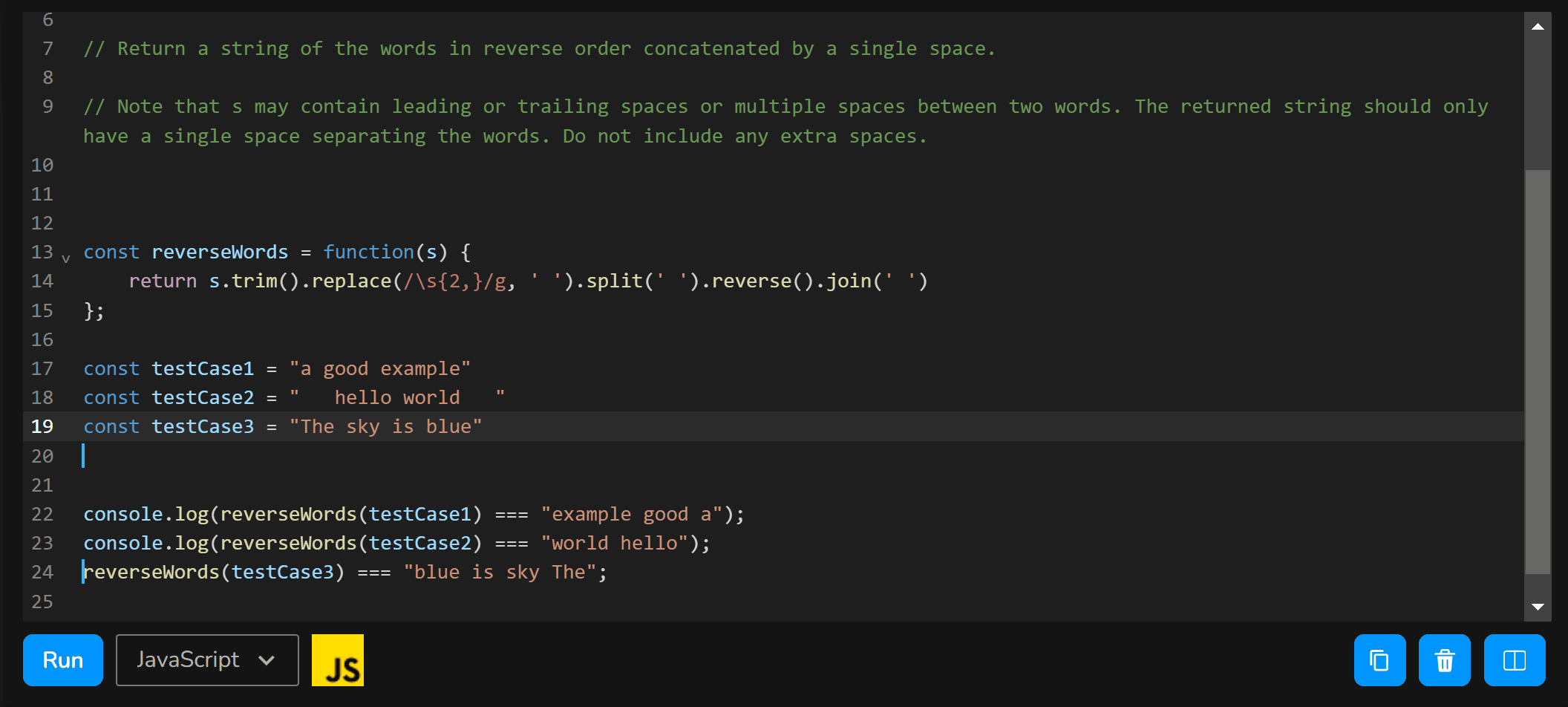The height and width of the screenshot is (707, 1568).
Task: Click line number 25 in the gutter
Action: [42, 602]
